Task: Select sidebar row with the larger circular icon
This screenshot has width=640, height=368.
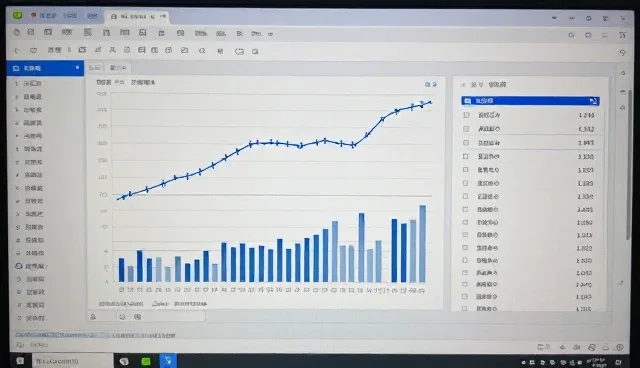Action: click(31, 266)
